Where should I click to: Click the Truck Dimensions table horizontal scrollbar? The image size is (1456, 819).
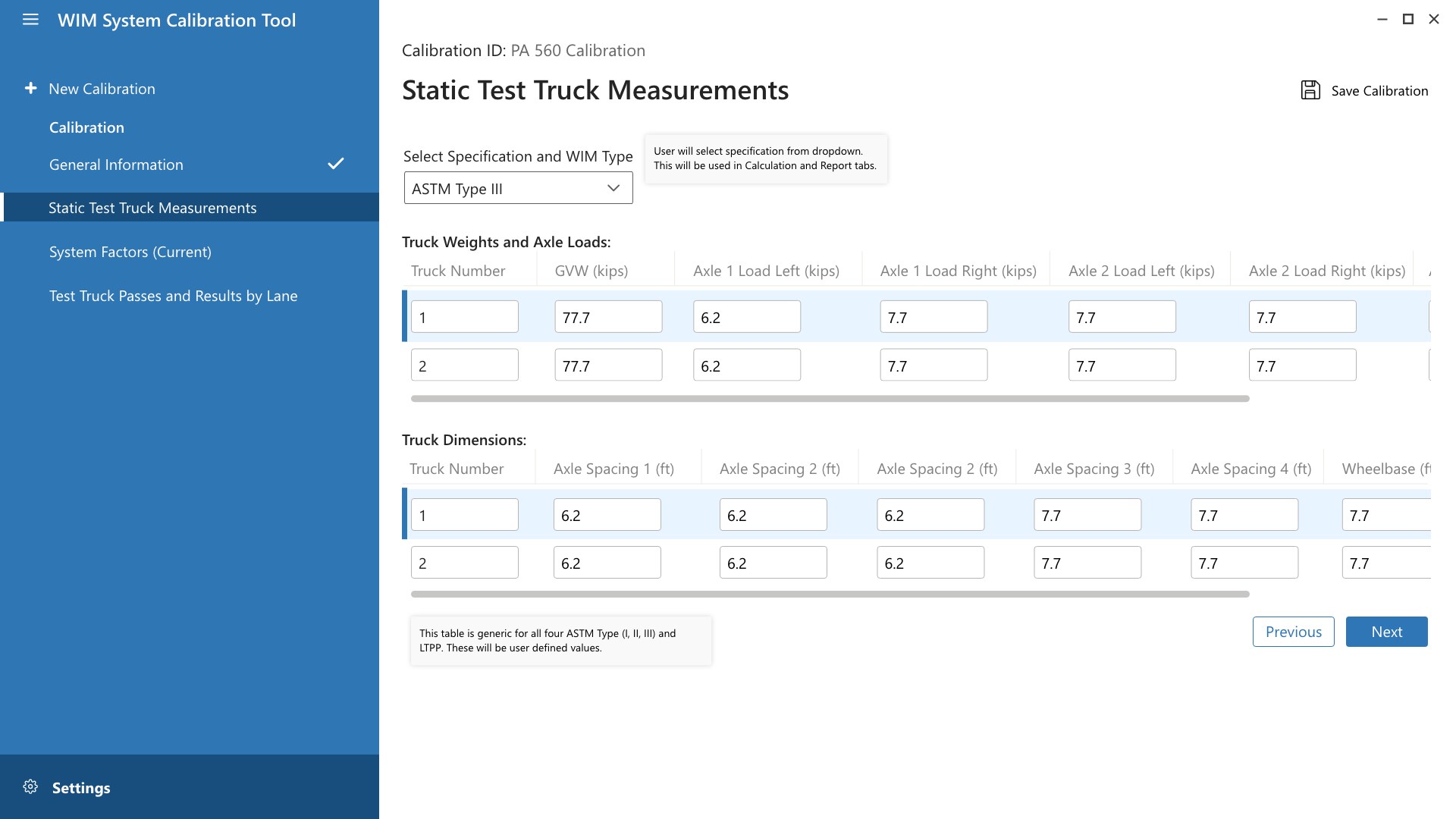coord(830,594)
